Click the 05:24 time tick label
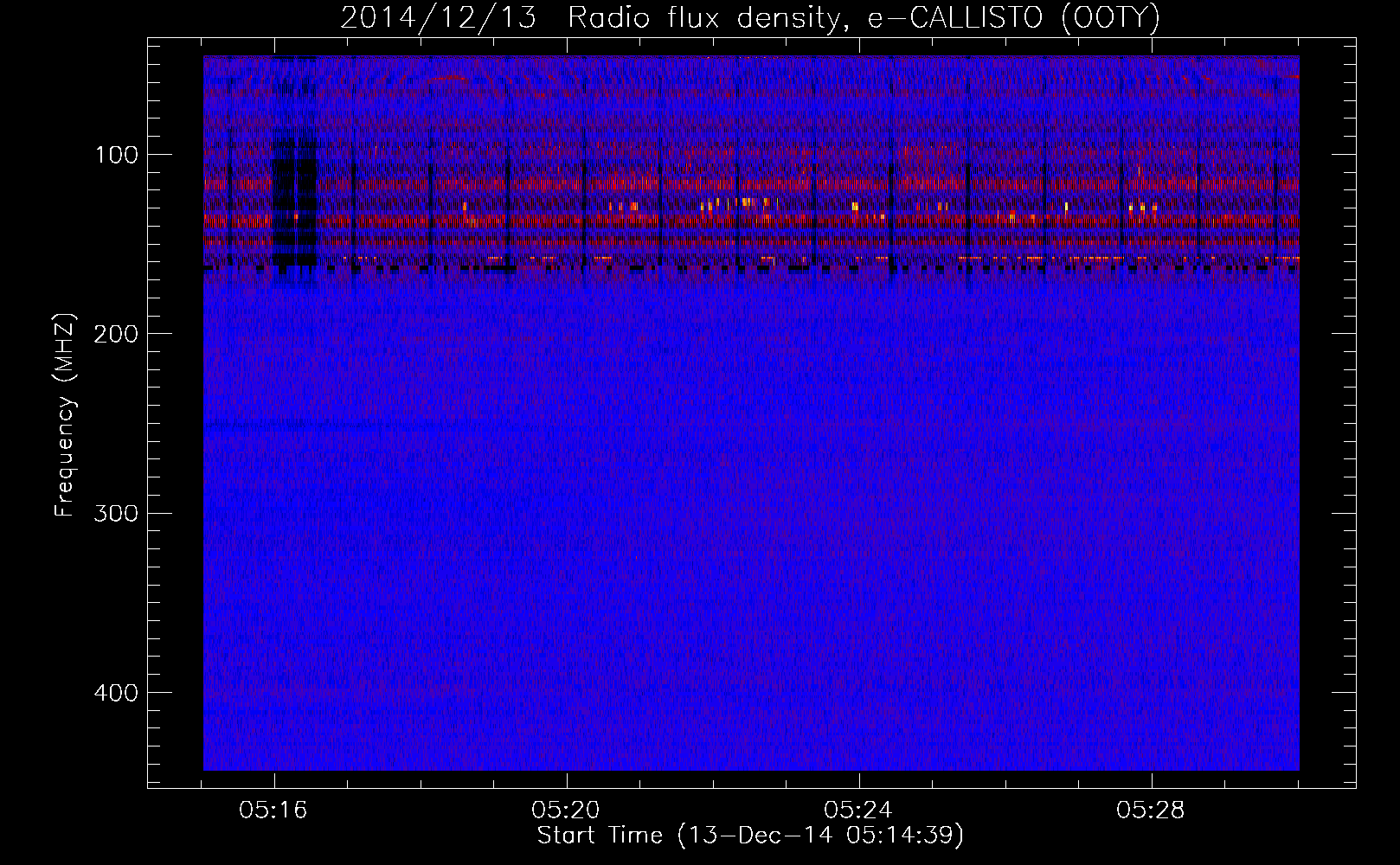The height and width of the screenshot is (865, 1400). (x=859, y=811)
